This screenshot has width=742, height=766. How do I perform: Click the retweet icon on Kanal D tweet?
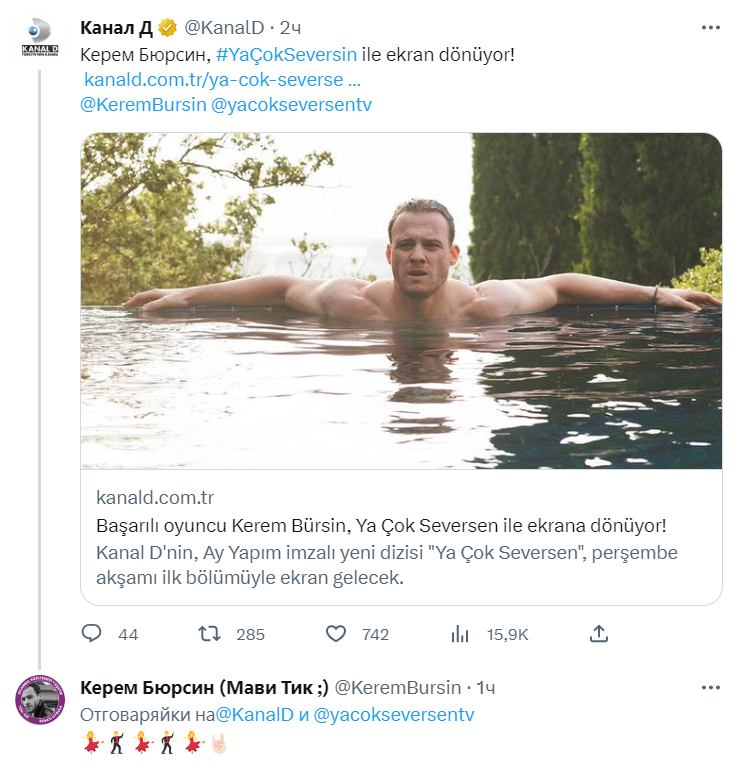(x=209, y=634)
